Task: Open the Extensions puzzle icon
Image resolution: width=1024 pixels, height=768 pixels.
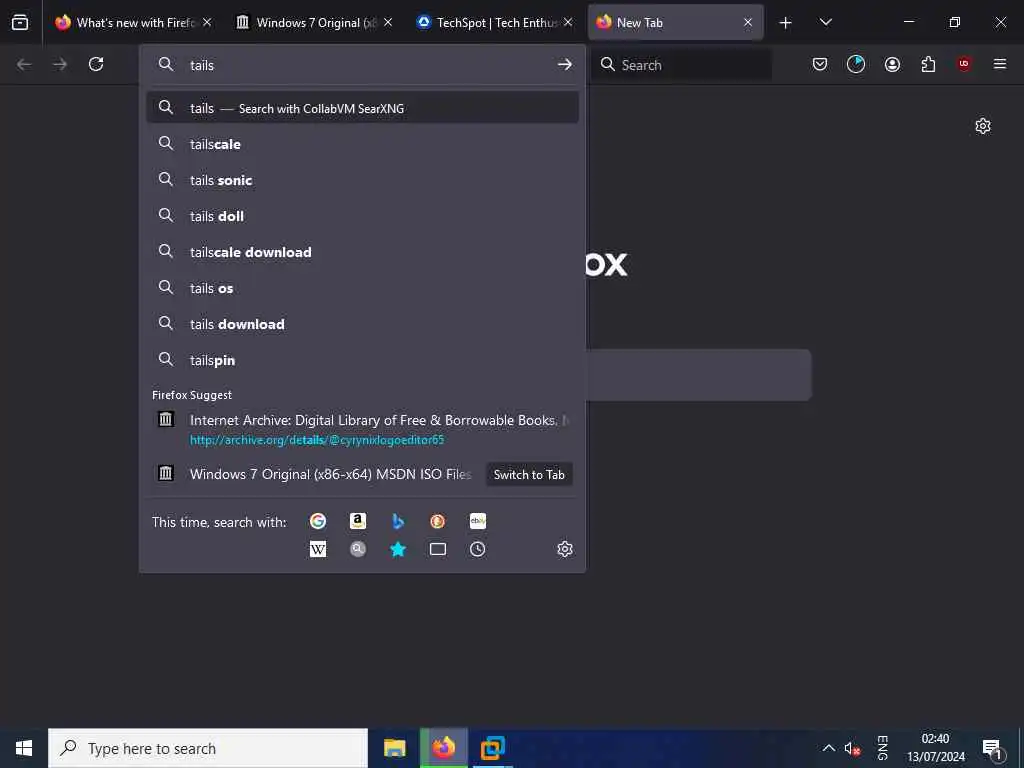Action: tap(928, 64)
